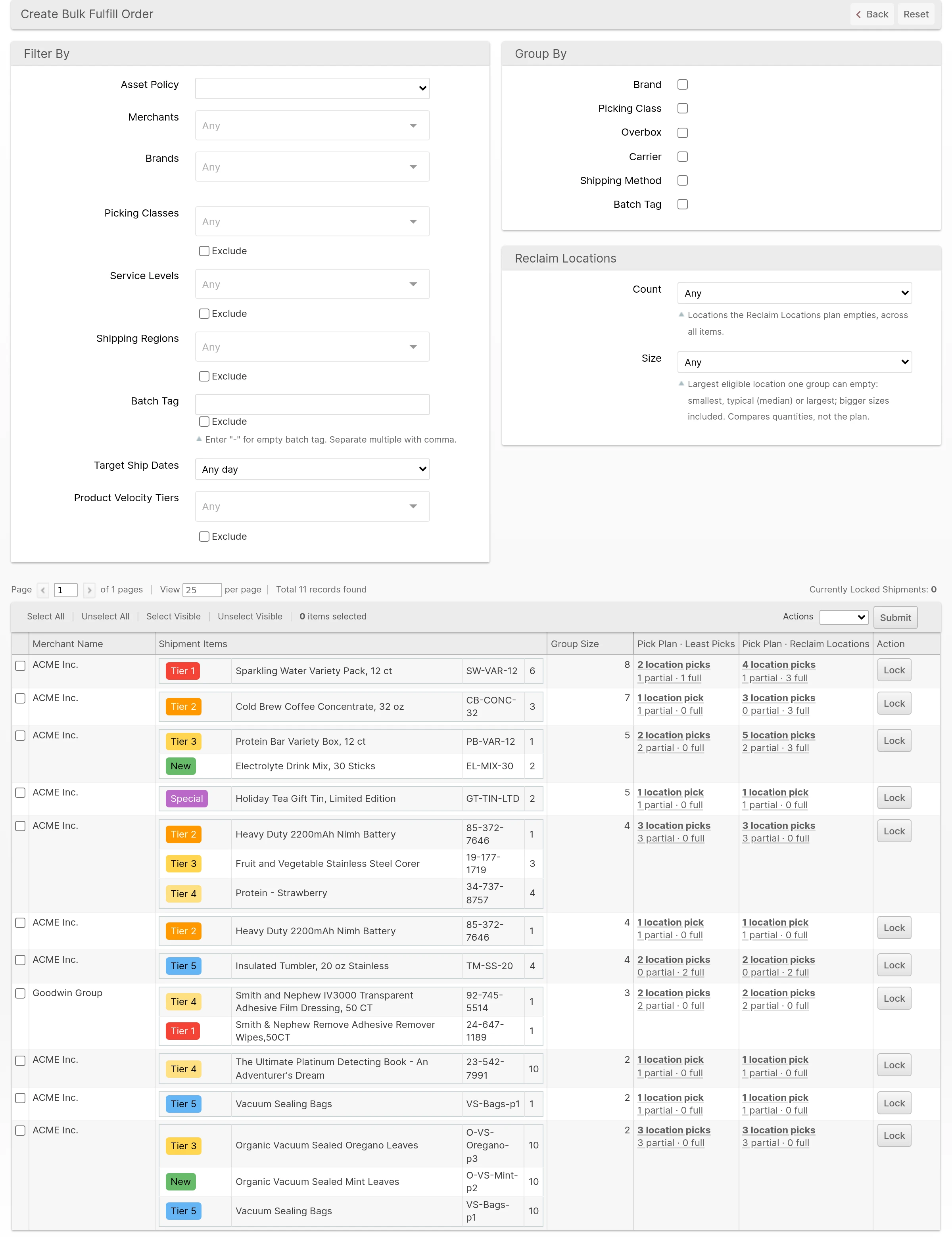This screenshot has width=952, height=1246.
Task: Click the Back button
Action: (x=871, y=14)
